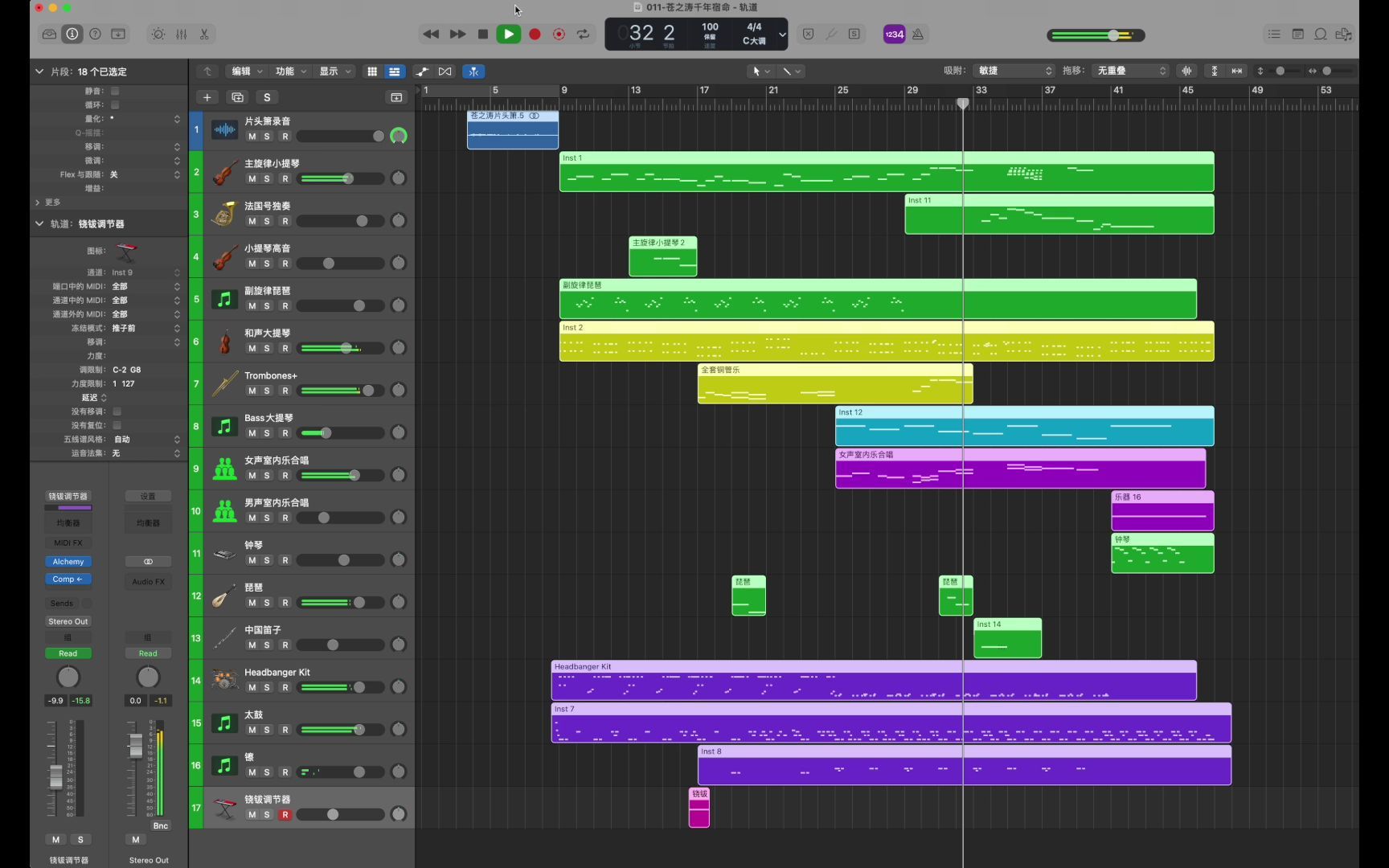
Task: Click the 钟琴 track instrument icon
Action: pos(224,554)
